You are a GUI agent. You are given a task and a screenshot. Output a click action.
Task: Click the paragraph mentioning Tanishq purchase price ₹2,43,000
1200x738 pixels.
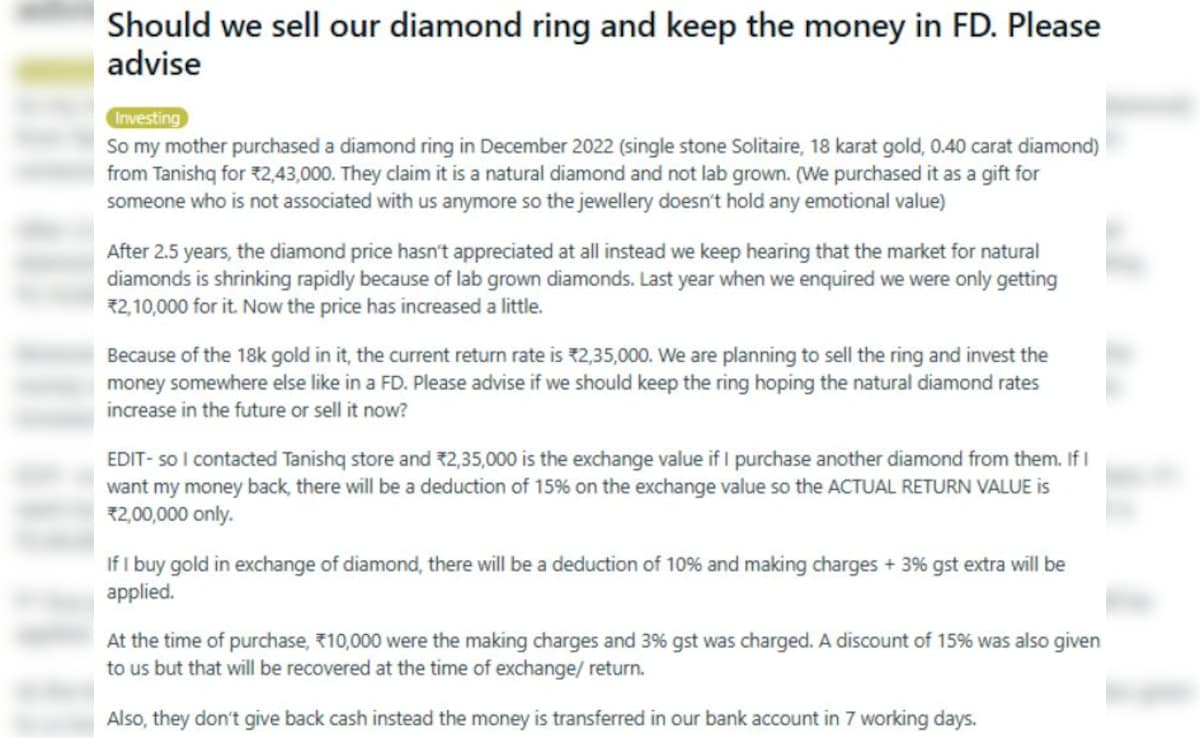[603, 172]
